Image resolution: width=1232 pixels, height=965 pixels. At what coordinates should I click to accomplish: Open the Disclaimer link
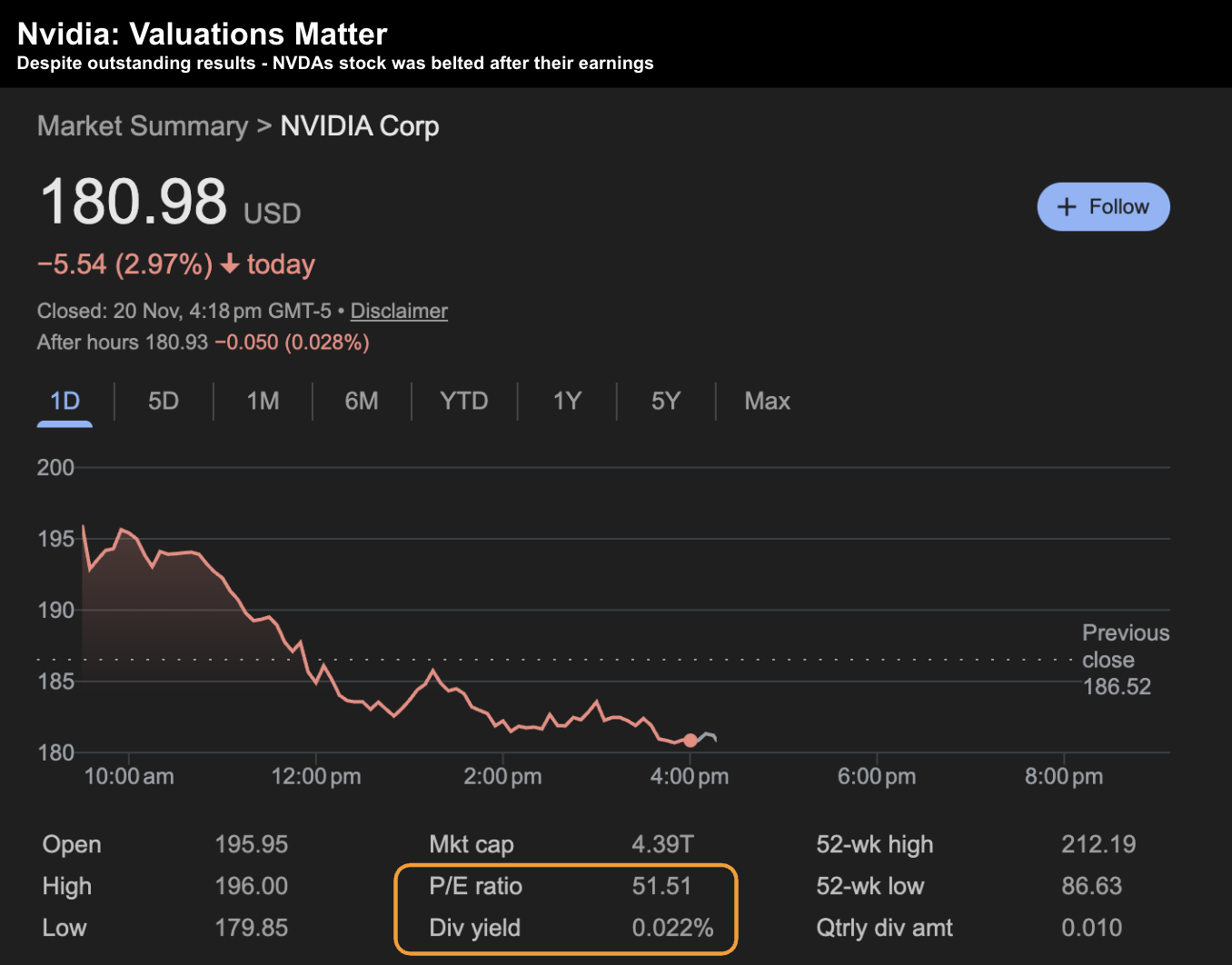coord(399,311)
